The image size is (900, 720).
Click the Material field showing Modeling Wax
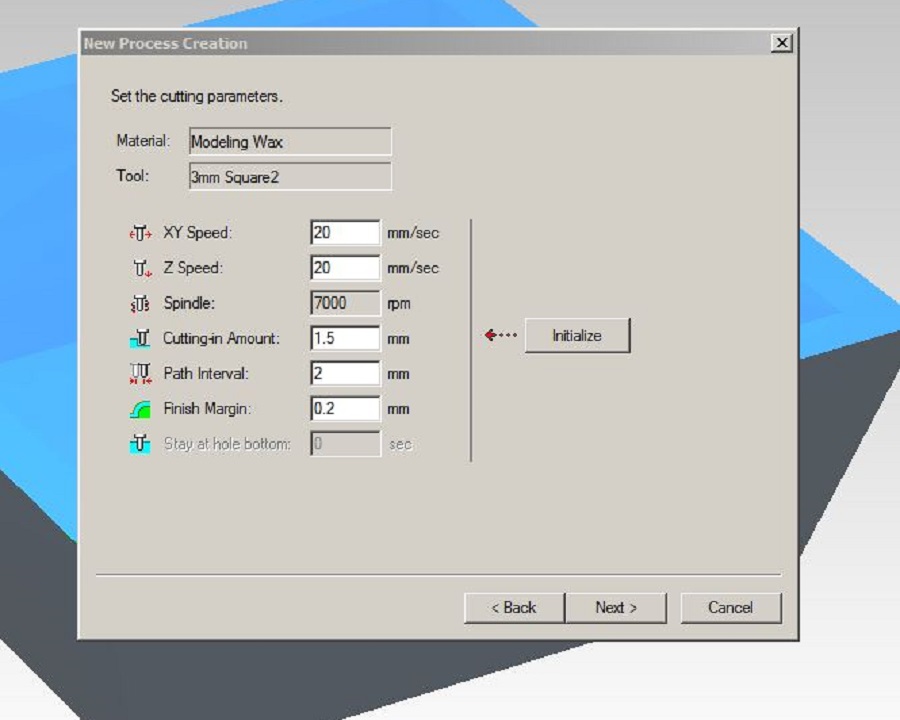[x=290, y=141]
